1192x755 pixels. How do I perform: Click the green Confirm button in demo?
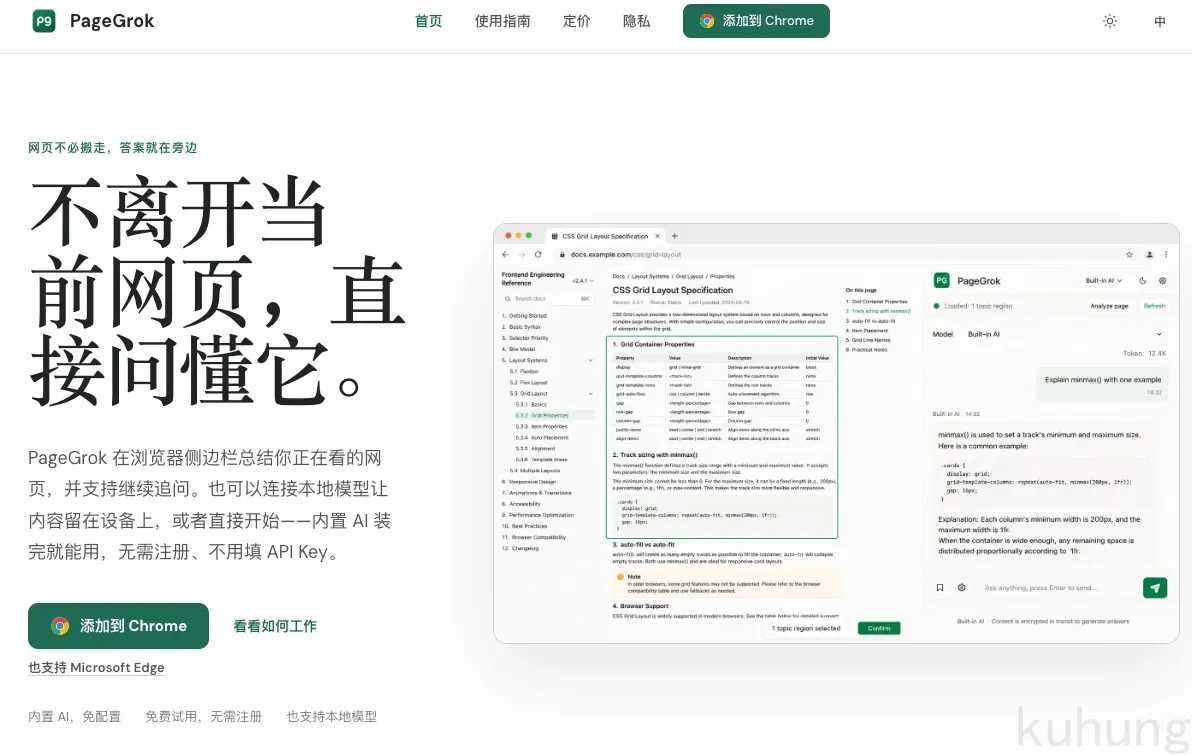point(879,628)
